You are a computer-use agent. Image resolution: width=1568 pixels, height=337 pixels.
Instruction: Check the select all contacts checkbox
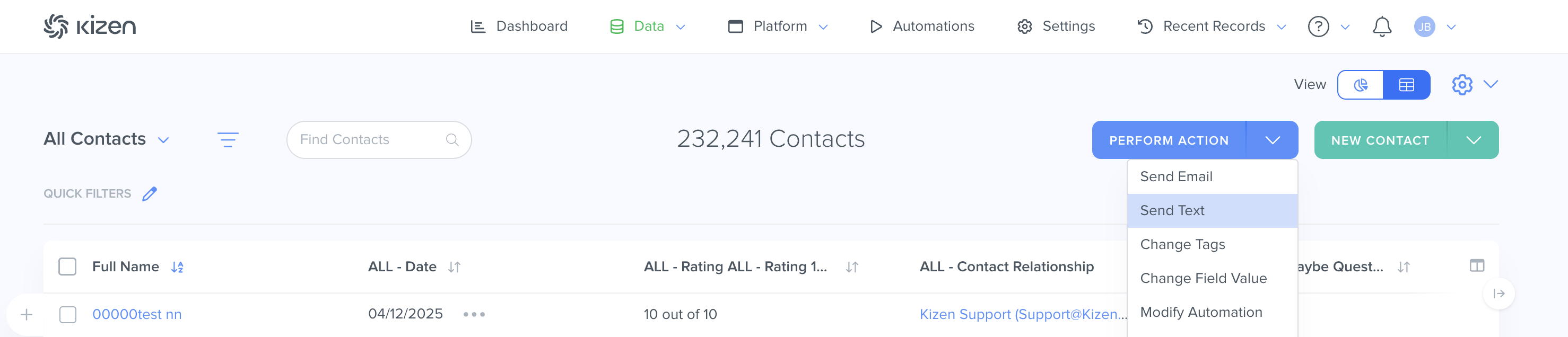click(x=67, y=267)
